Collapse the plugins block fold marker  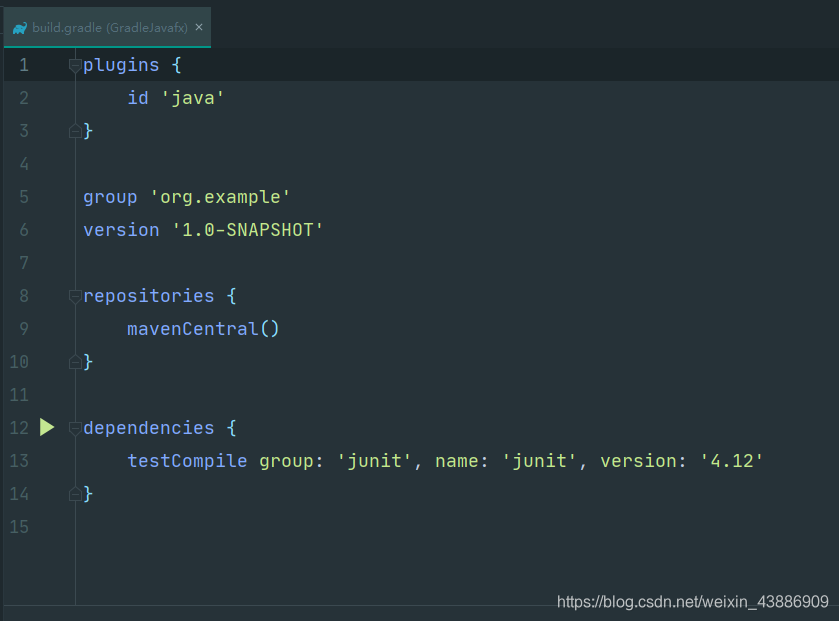75,66
